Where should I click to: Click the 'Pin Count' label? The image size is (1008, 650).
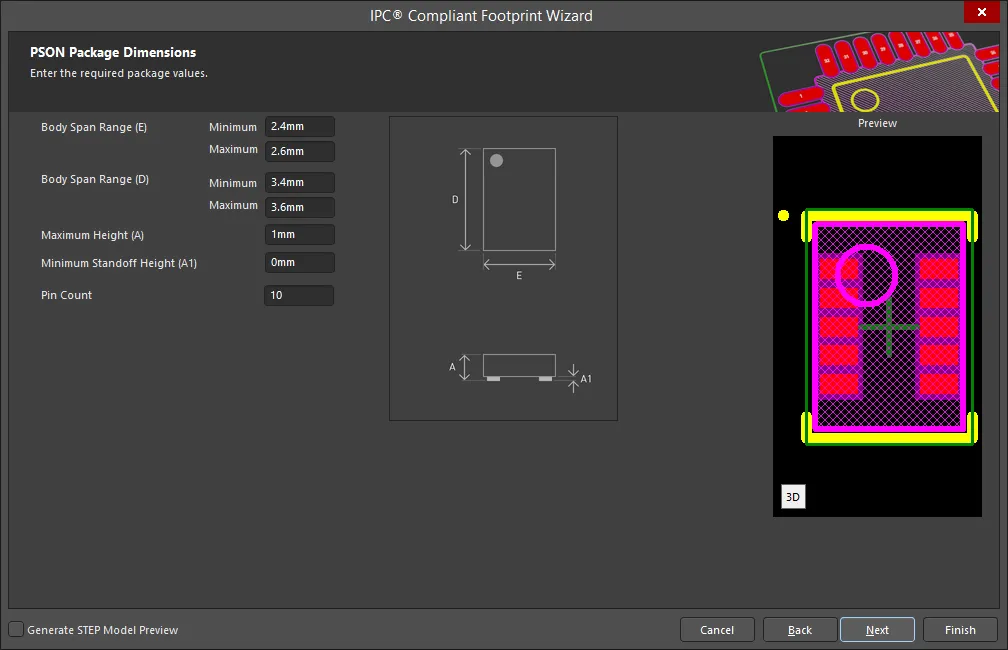[x=66, y=295]
